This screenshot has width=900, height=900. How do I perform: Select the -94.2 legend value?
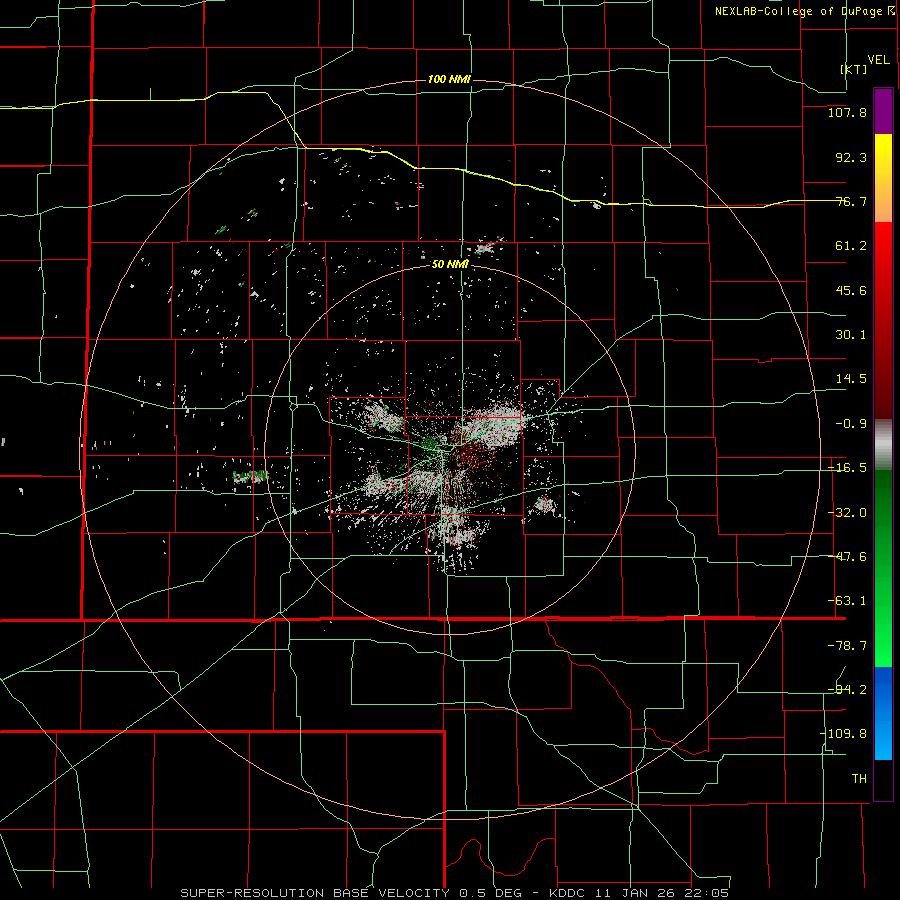pos(847,690)
